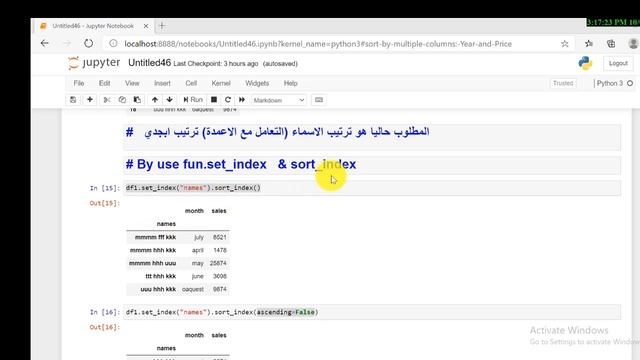The image size is (640, 360).
Task: Open a new browser tab
Action: (x=162, y=26)
